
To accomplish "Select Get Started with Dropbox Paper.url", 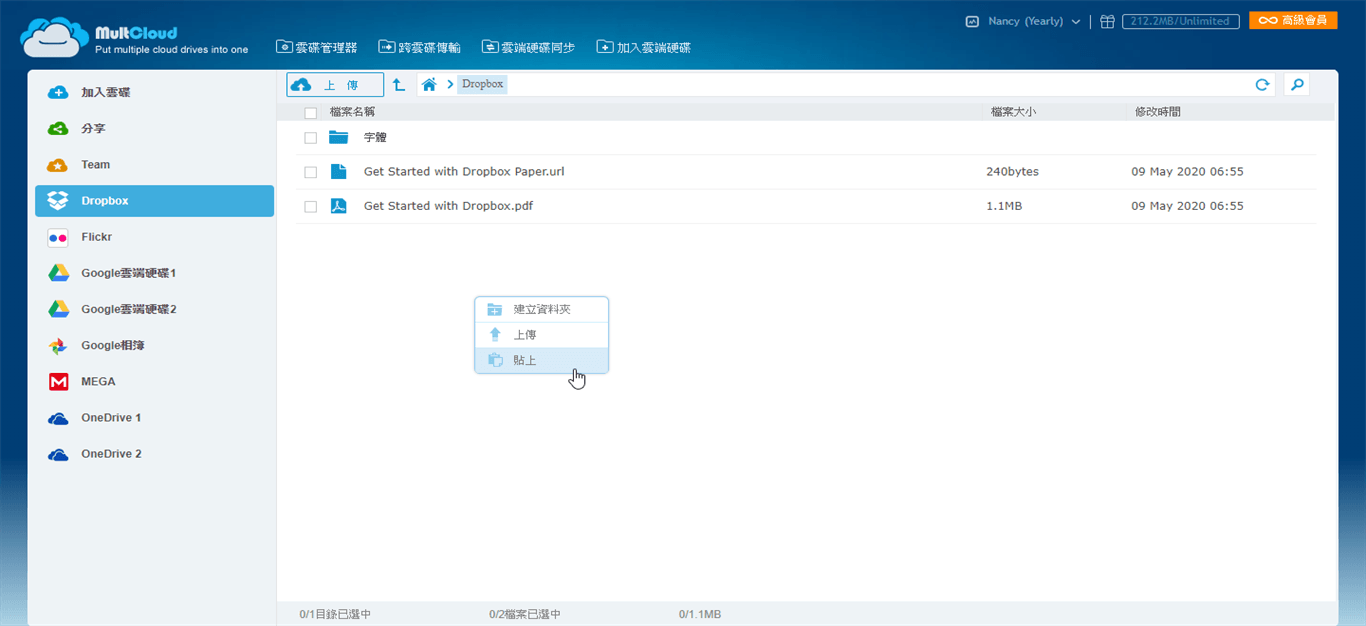I will click(x=464, y=172).
